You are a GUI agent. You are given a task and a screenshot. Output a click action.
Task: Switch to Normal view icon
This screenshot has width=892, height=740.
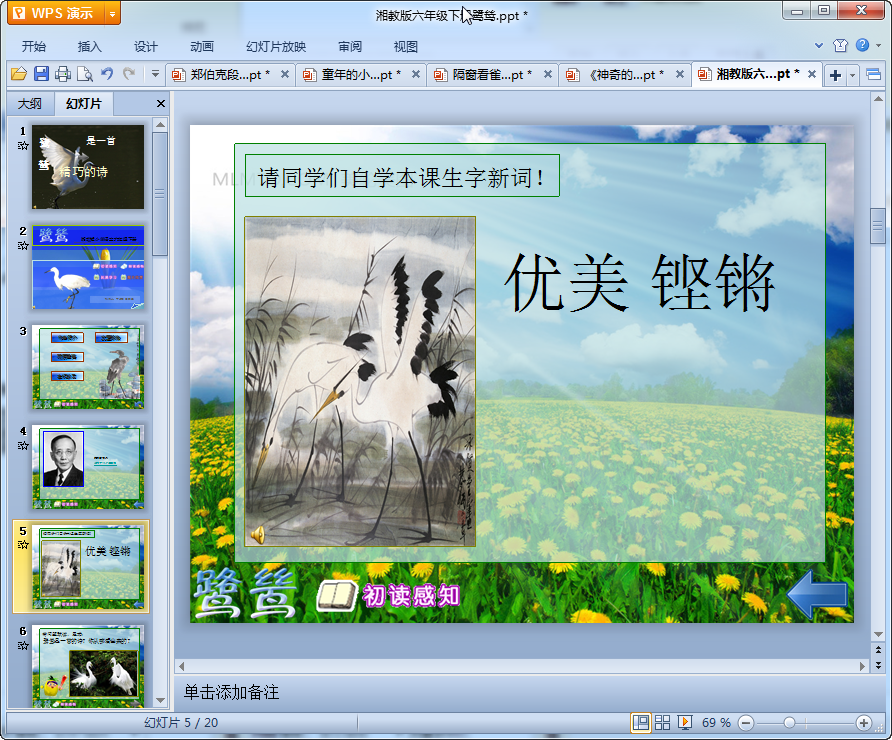[641, 723]
